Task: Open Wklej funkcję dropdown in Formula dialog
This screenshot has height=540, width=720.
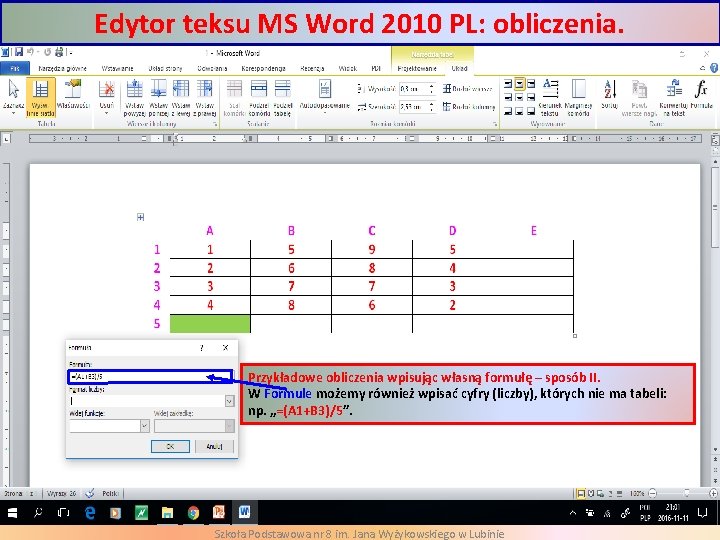Action: click(x=144, y=426)
